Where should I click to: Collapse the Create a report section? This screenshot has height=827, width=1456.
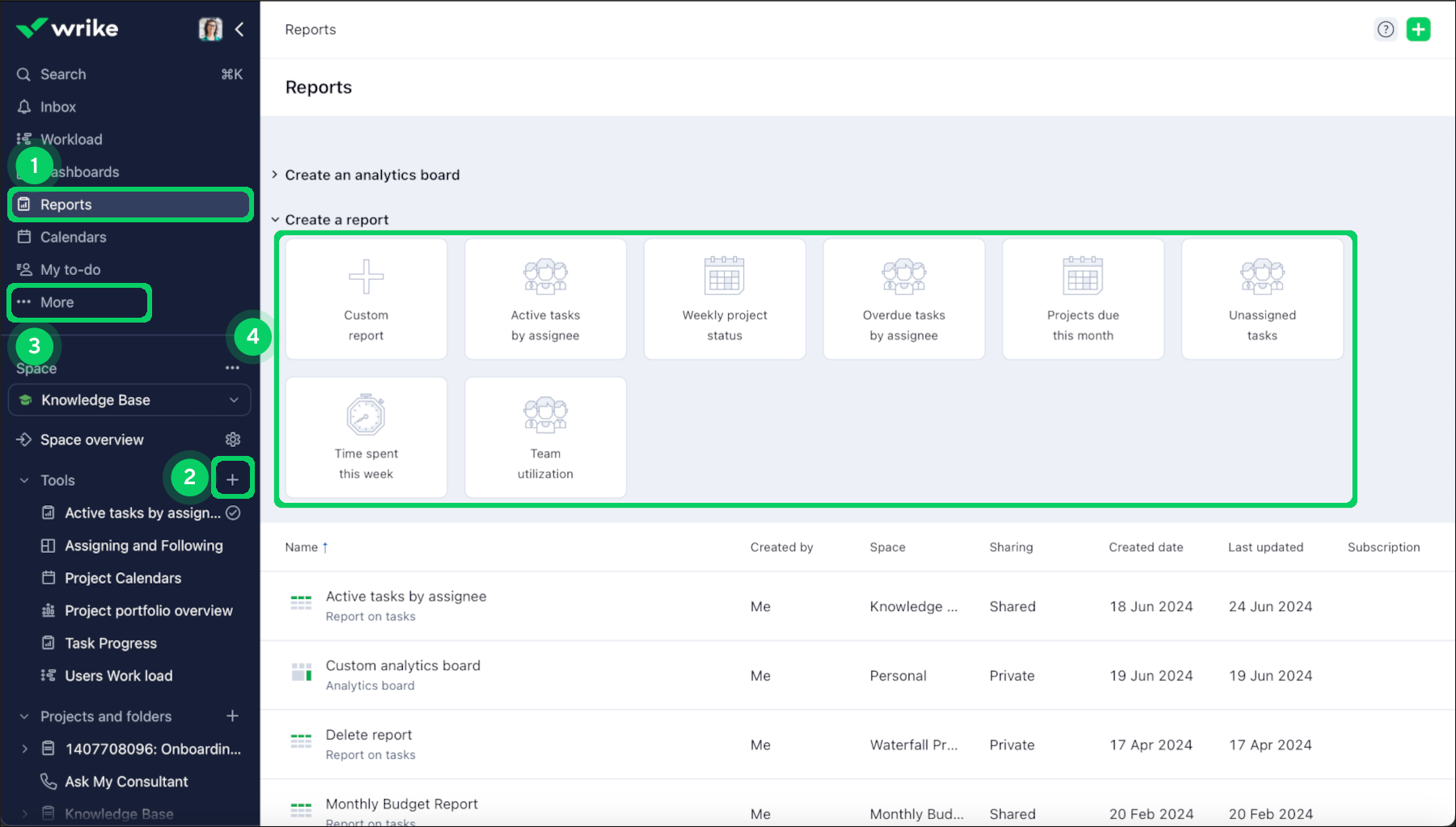275,220
